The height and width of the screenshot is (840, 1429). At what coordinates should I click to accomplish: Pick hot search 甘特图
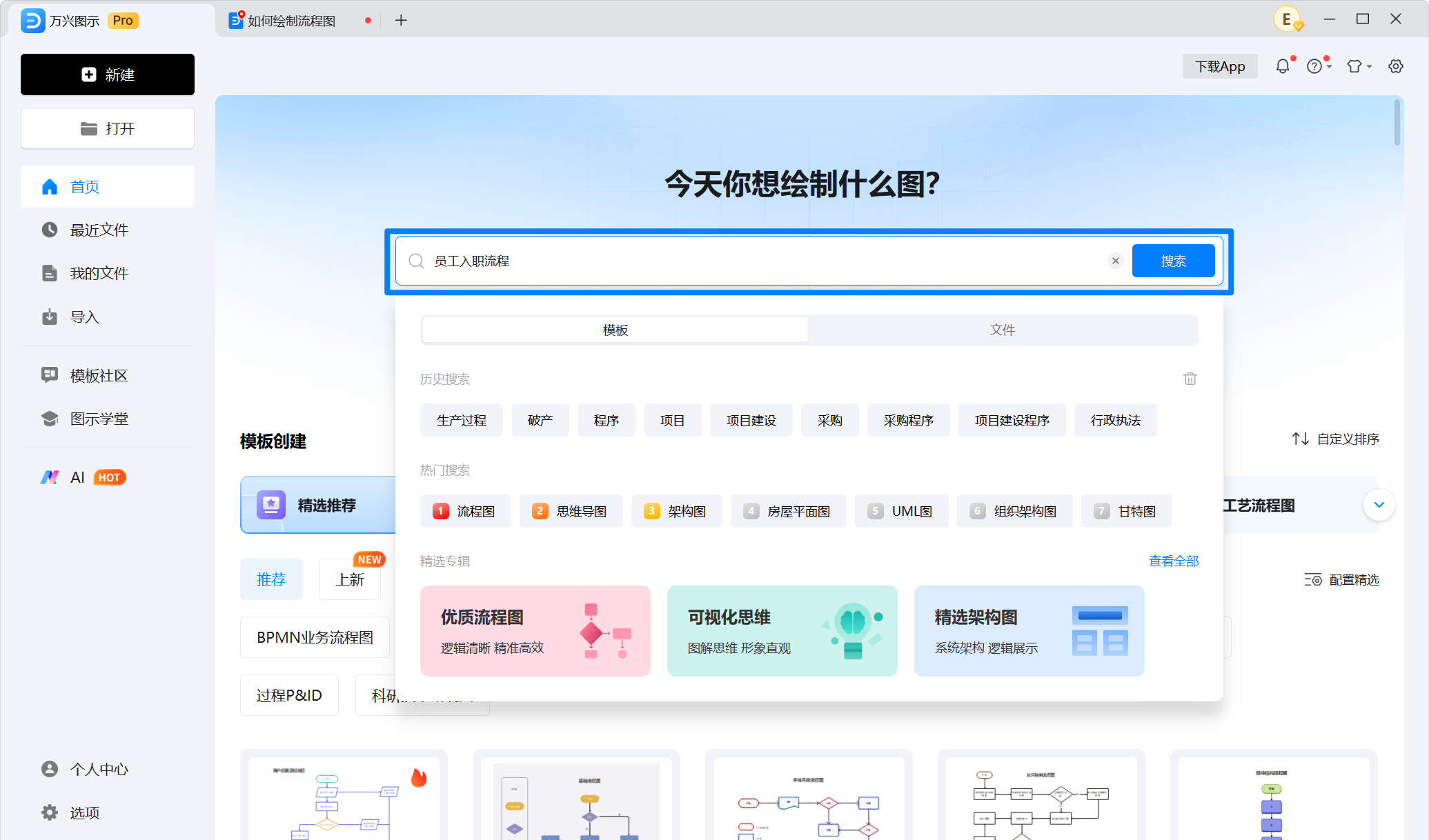[x=1127, y=511]
